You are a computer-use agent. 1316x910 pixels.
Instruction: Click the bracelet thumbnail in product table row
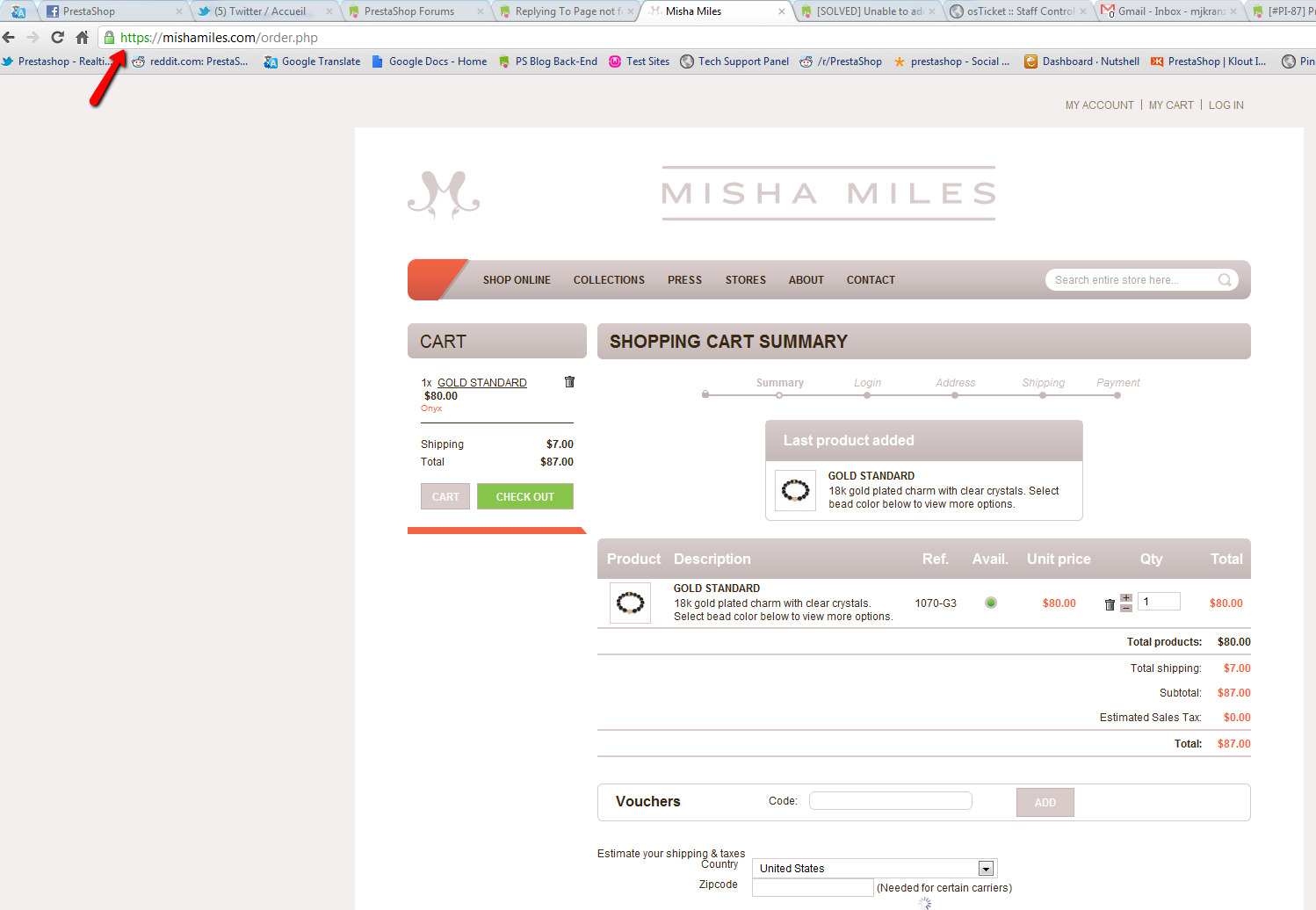click(x=630, y=603)
